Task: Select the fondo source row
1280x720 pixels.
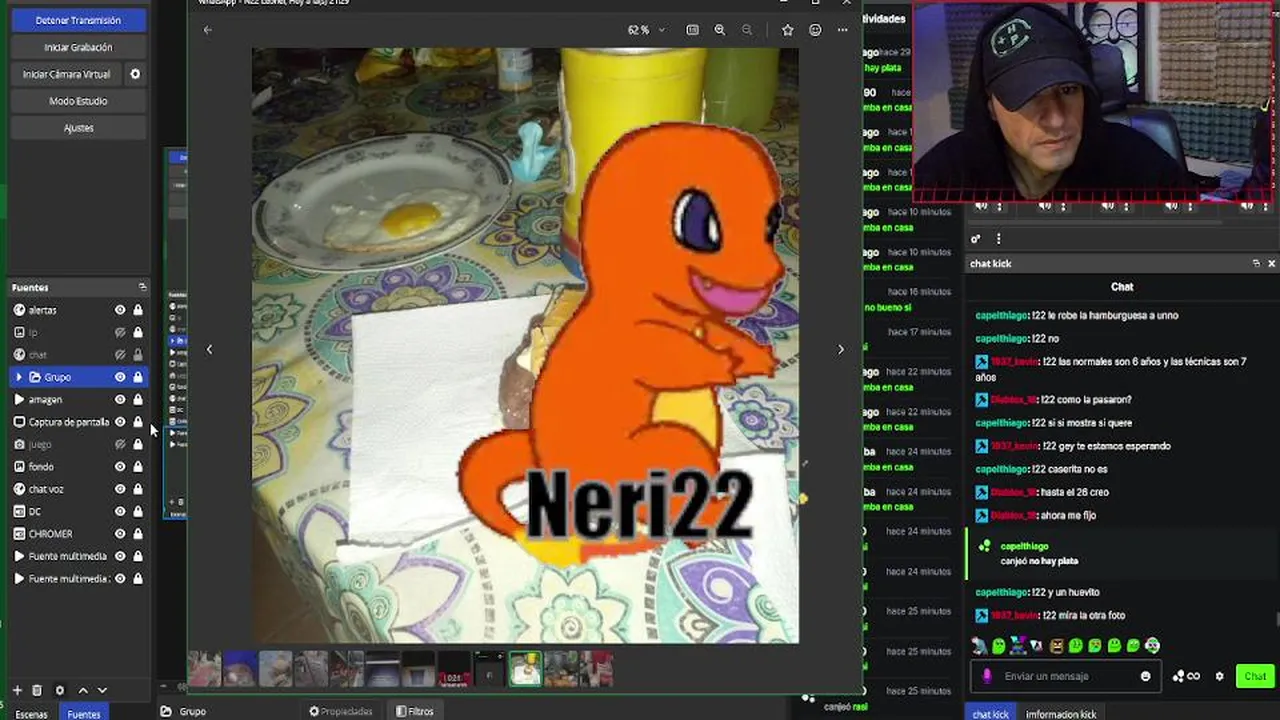Action: pos(78,466)
